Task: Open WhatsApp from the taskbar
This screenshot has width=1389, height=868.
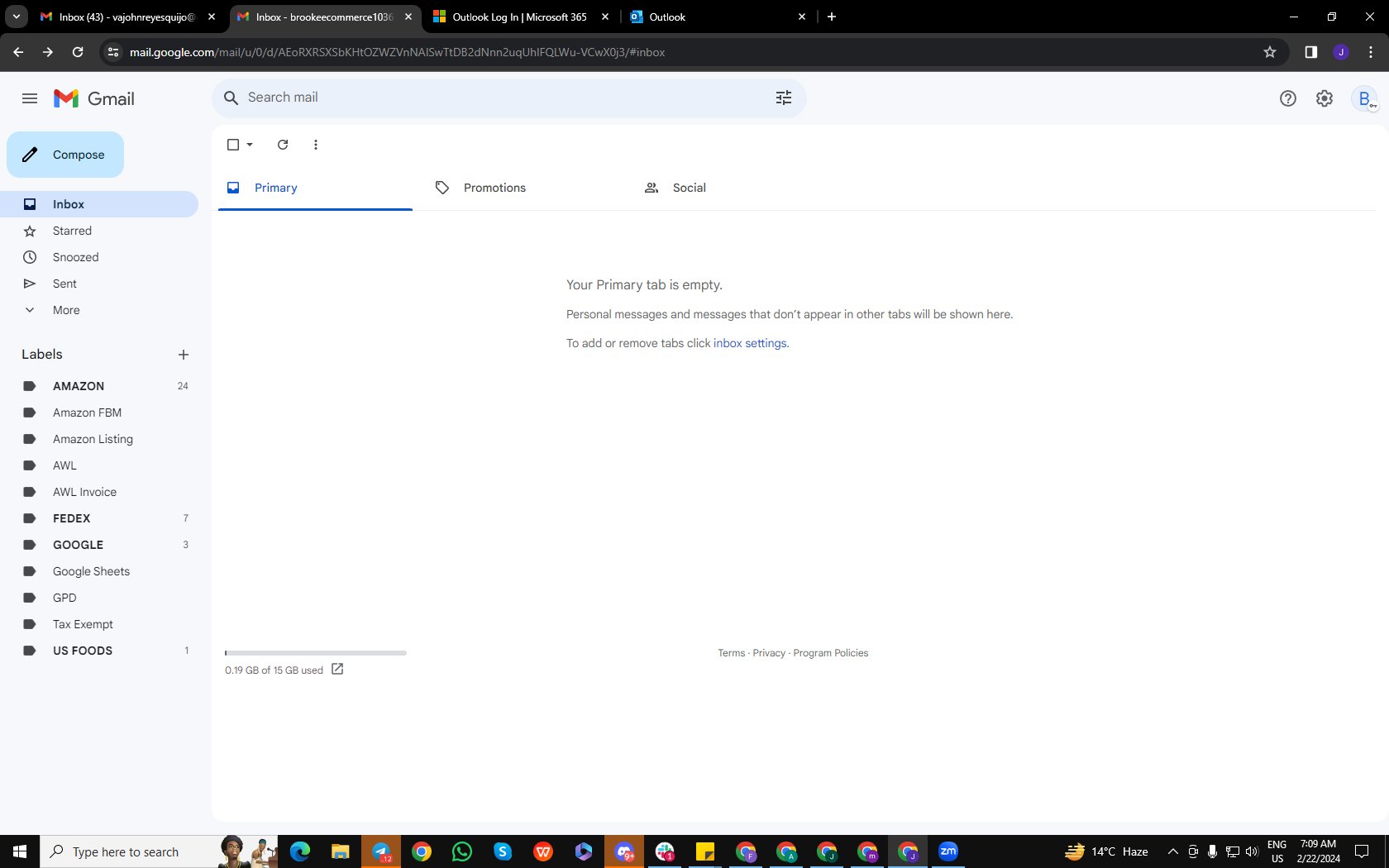Action: pos(462,851)
